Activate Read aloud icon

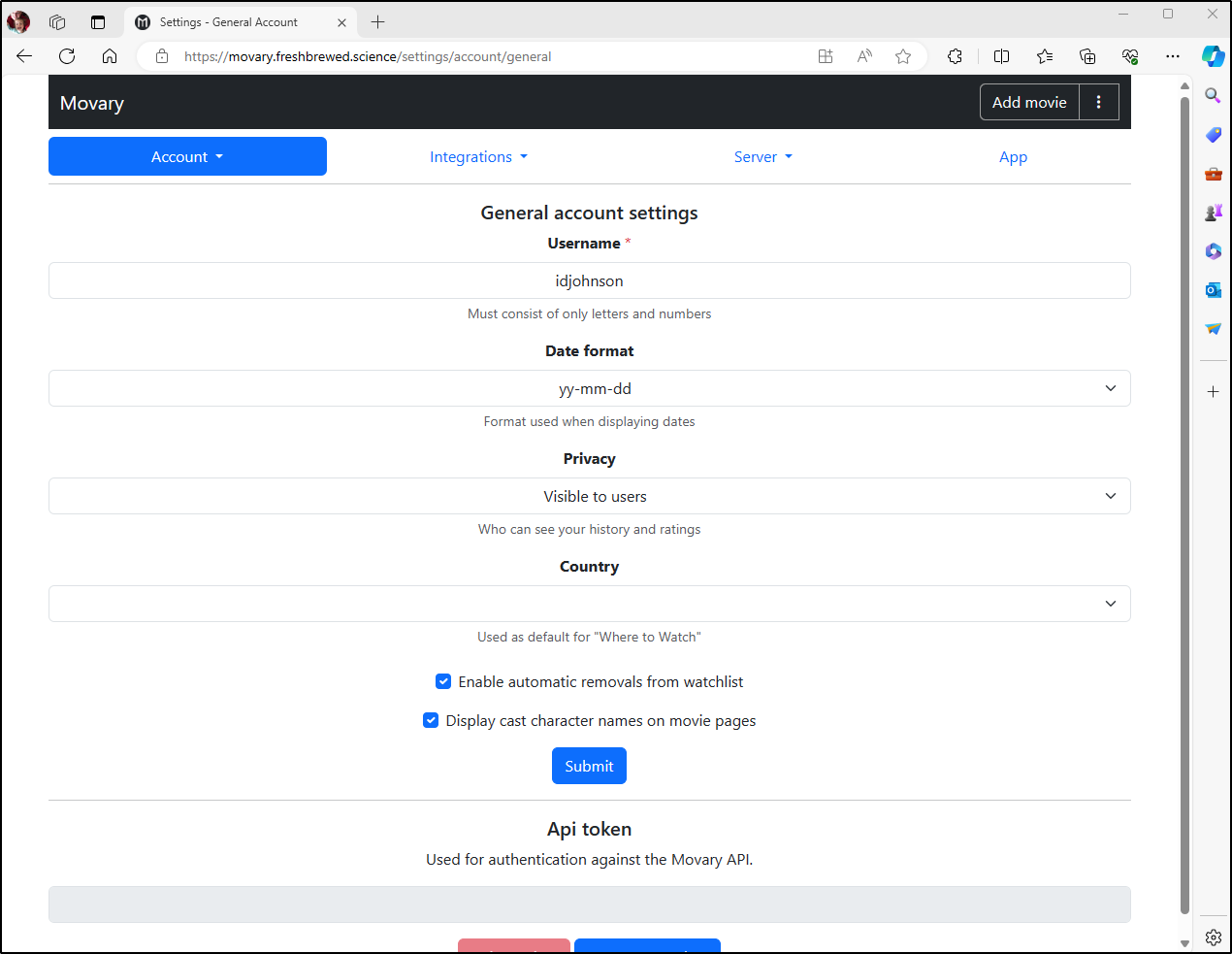864,56
